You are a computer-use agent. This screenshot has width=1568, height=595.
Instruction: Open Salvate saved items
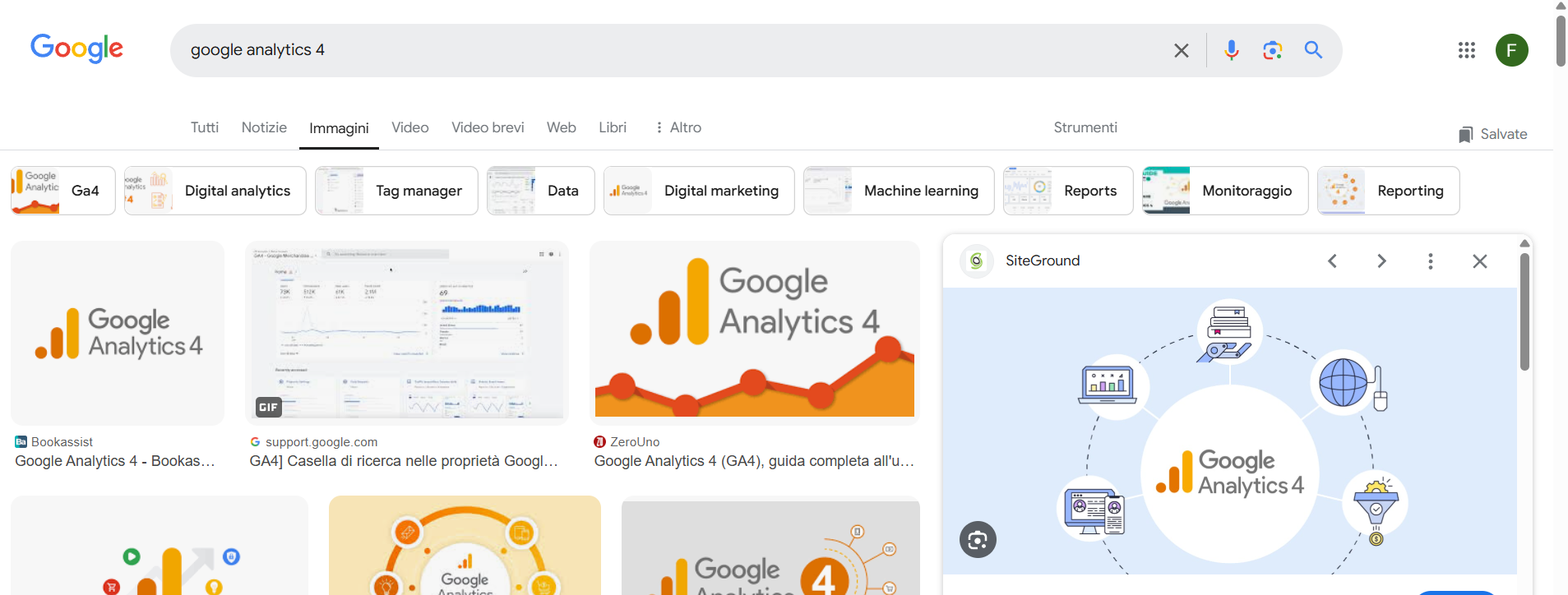[1492, 134]
